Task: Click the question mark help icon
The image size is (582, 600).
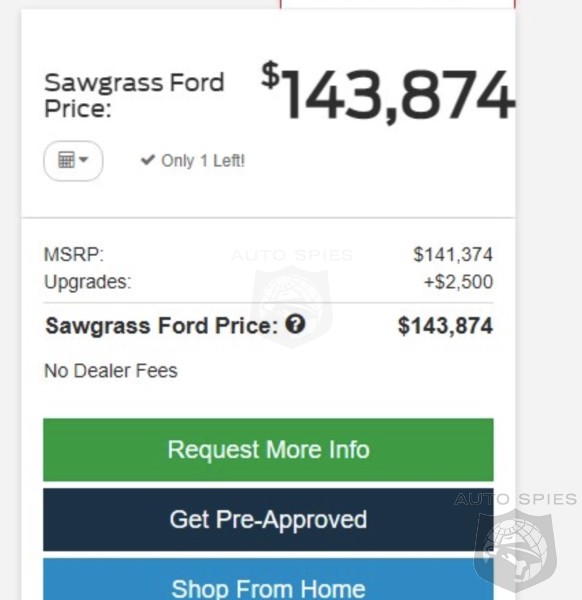Action: click(x=295, y=324)
